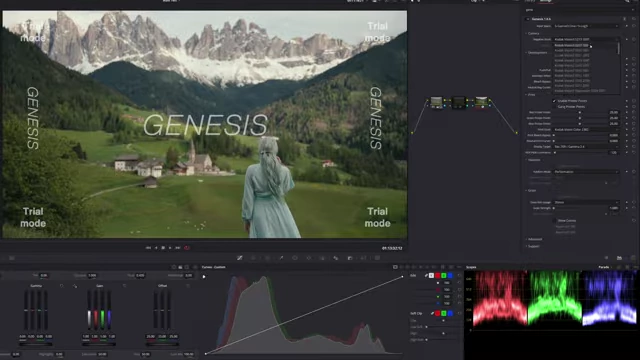This screenshot has width=640, height=360.
Task: Toggle the Genesis plugin enable switch
Action: click(528, 19)
